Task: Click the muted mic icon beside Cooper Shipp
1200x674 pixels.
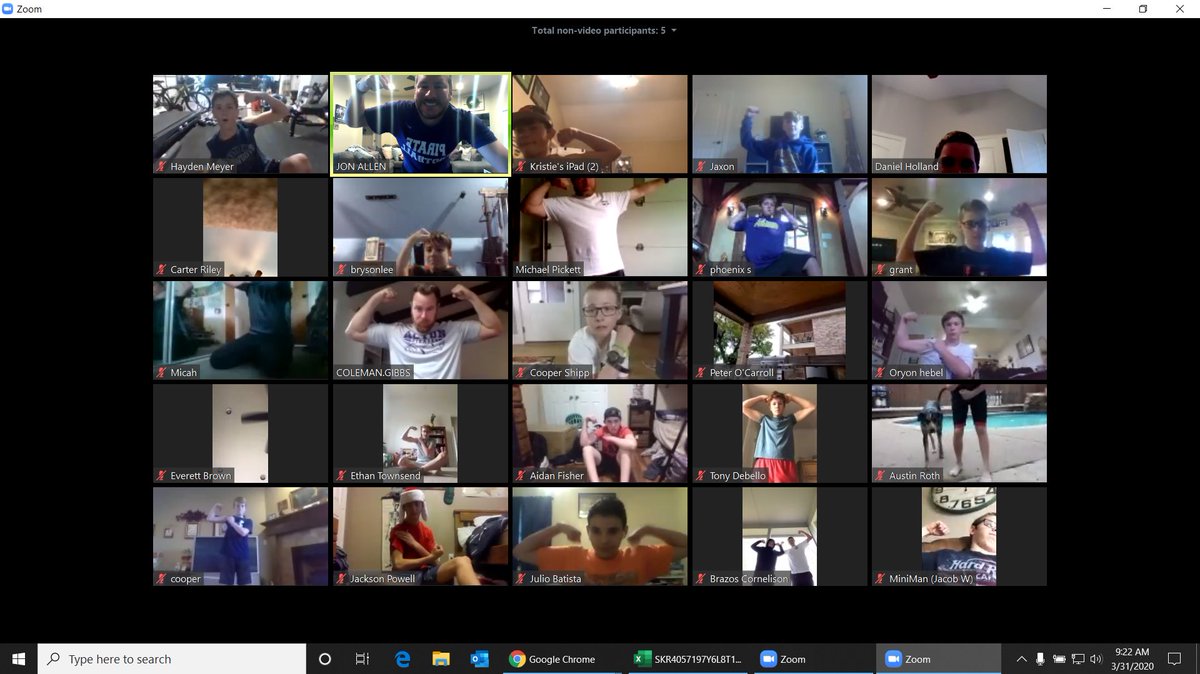Action: pos(521,373)
